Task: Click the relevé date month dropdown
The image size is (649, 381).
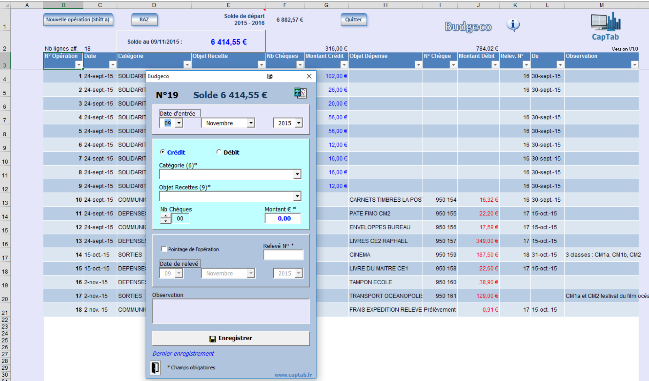Action: pyautogui.click(x=250, y=273)
